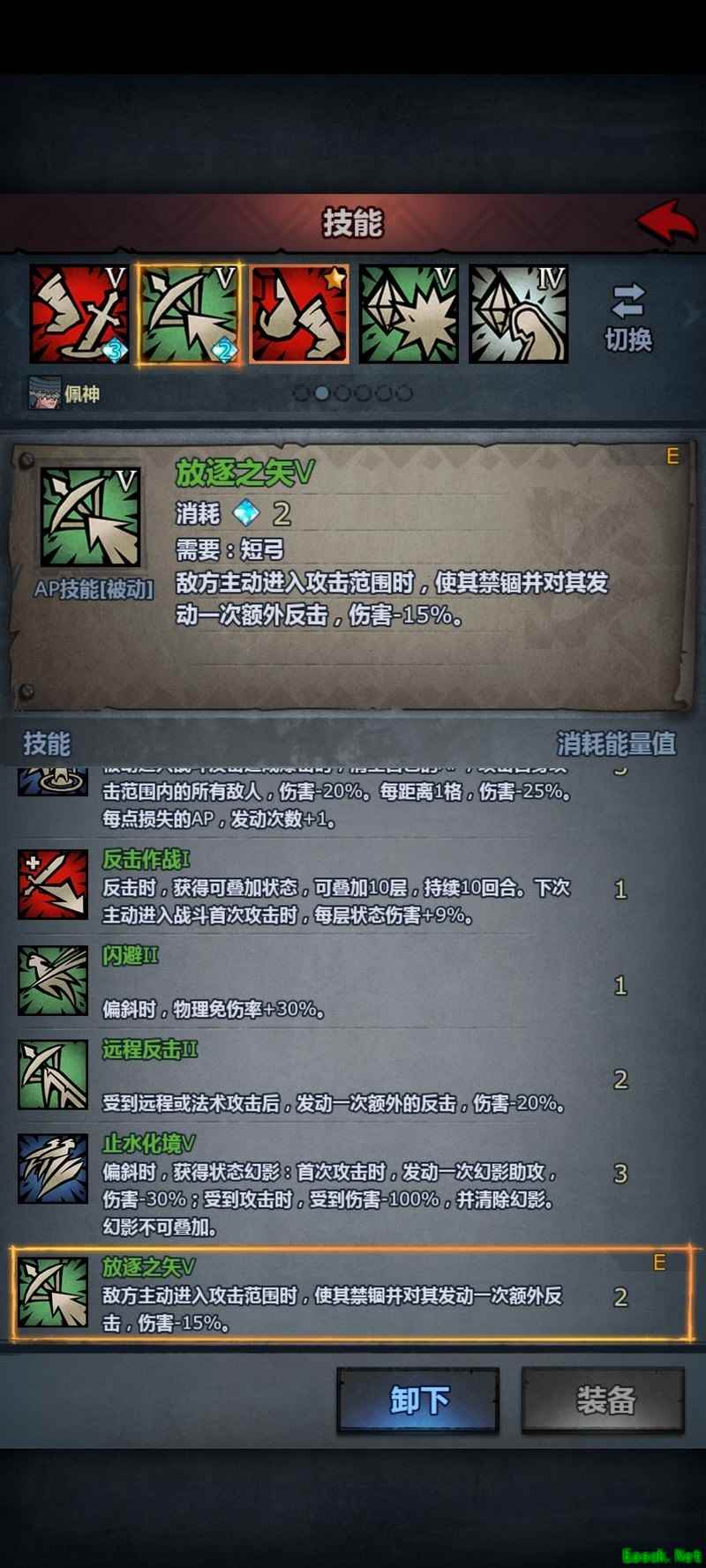Click the red back arrow icon
706x1568 pixels.
click(x=668, y=222)
